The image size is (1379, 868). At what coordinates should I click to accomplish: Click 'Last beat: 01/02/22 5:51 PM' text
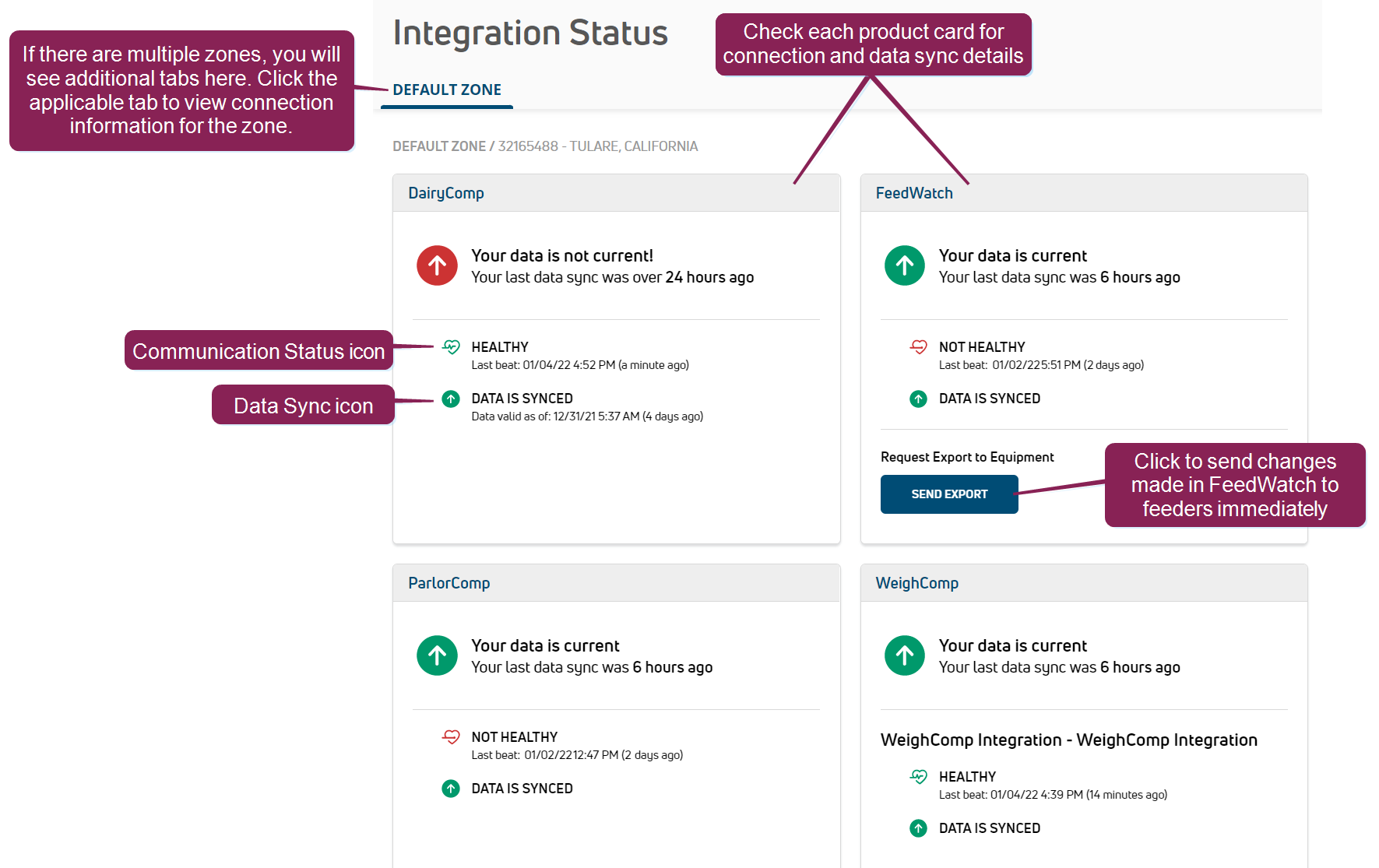(1010, 365)
